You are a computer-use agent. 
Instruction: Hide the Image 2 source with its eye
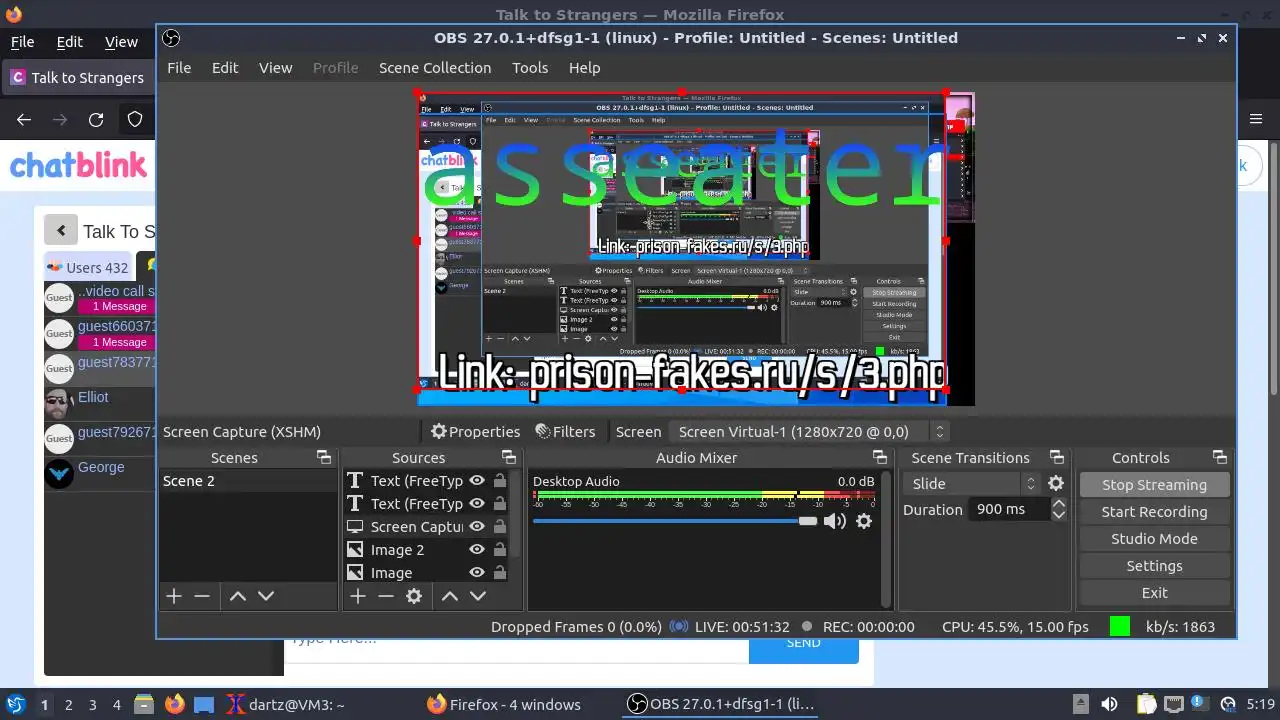[477, 550]
